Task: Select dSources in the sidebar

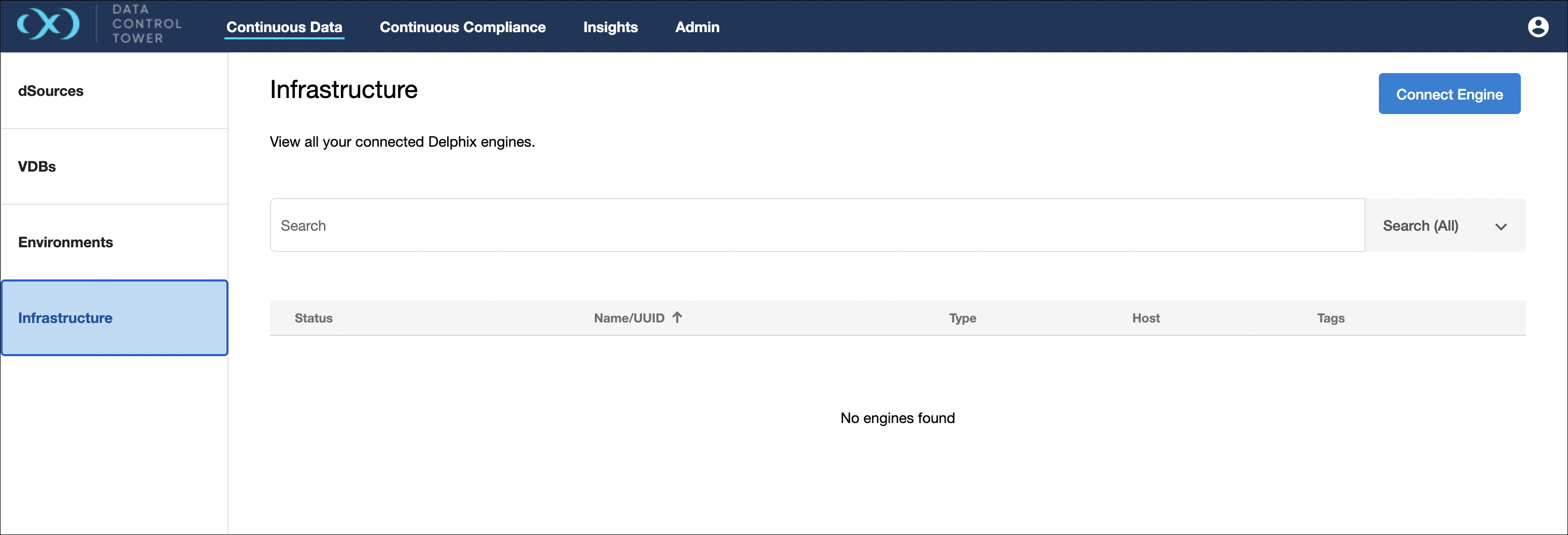Action: coord(51,91)
